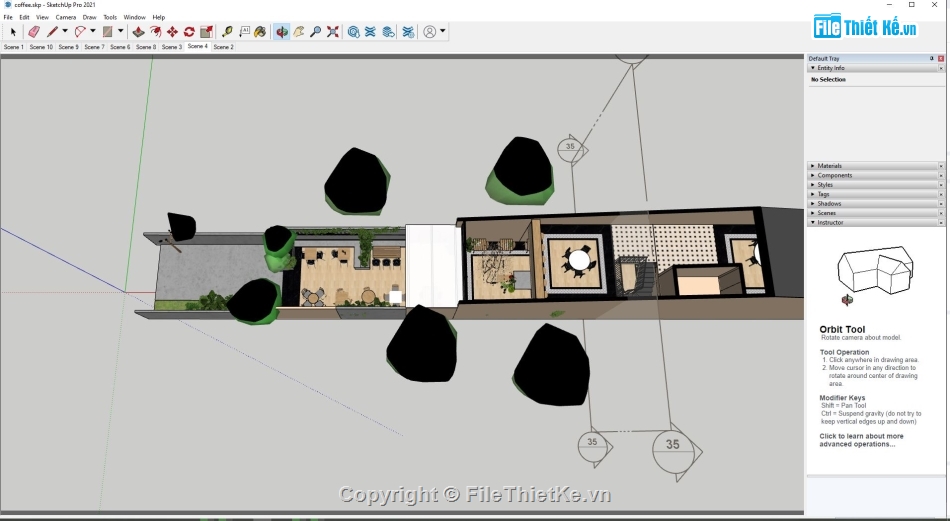Switch to Scene 10 tab
Screen dimensions: 950x521
point(41,47)
